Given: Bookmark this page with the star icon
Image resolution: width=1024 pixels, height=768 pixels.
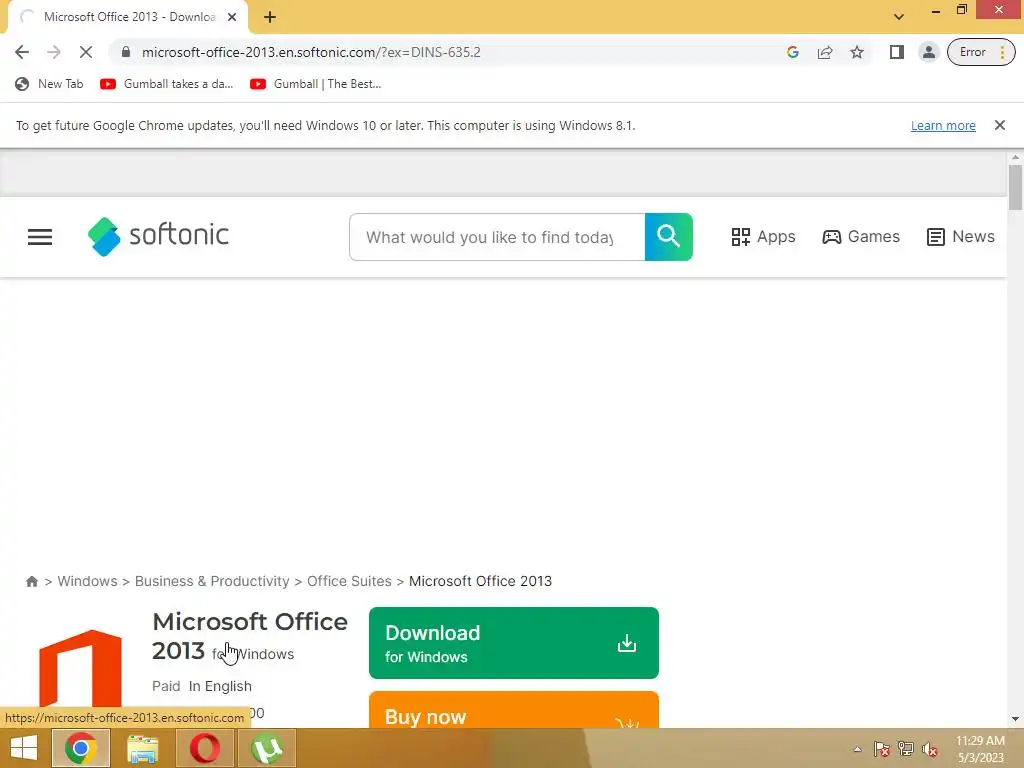Looking at the screenshot, I should pyautogui.click(x=857, y=52).
